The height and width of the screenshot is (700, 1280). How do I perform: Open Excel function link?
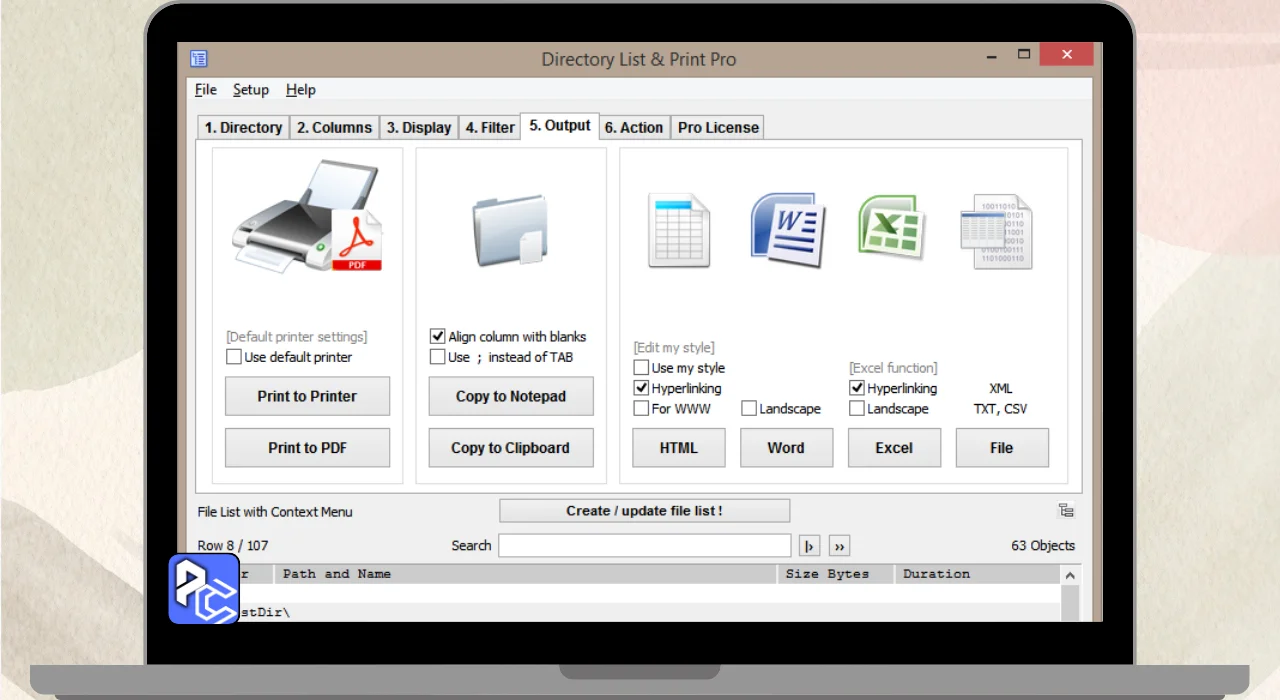tap(894, 368)
